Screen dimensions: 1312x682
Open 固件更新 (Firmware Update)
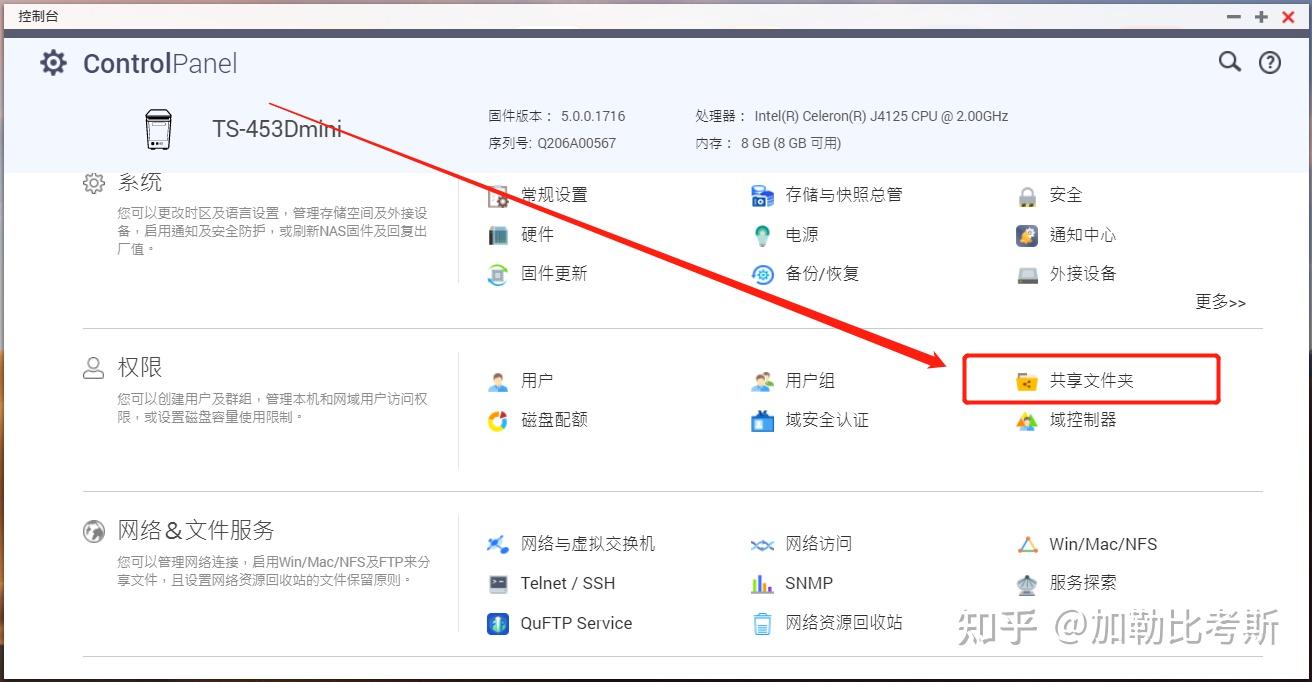[554, 274]
